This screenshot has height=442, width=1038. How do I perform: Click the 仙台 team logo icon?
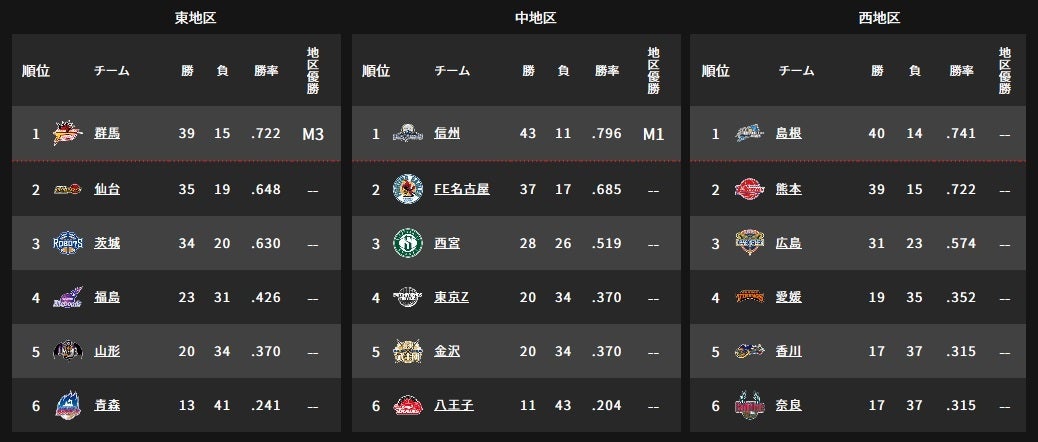click(68, 189)
